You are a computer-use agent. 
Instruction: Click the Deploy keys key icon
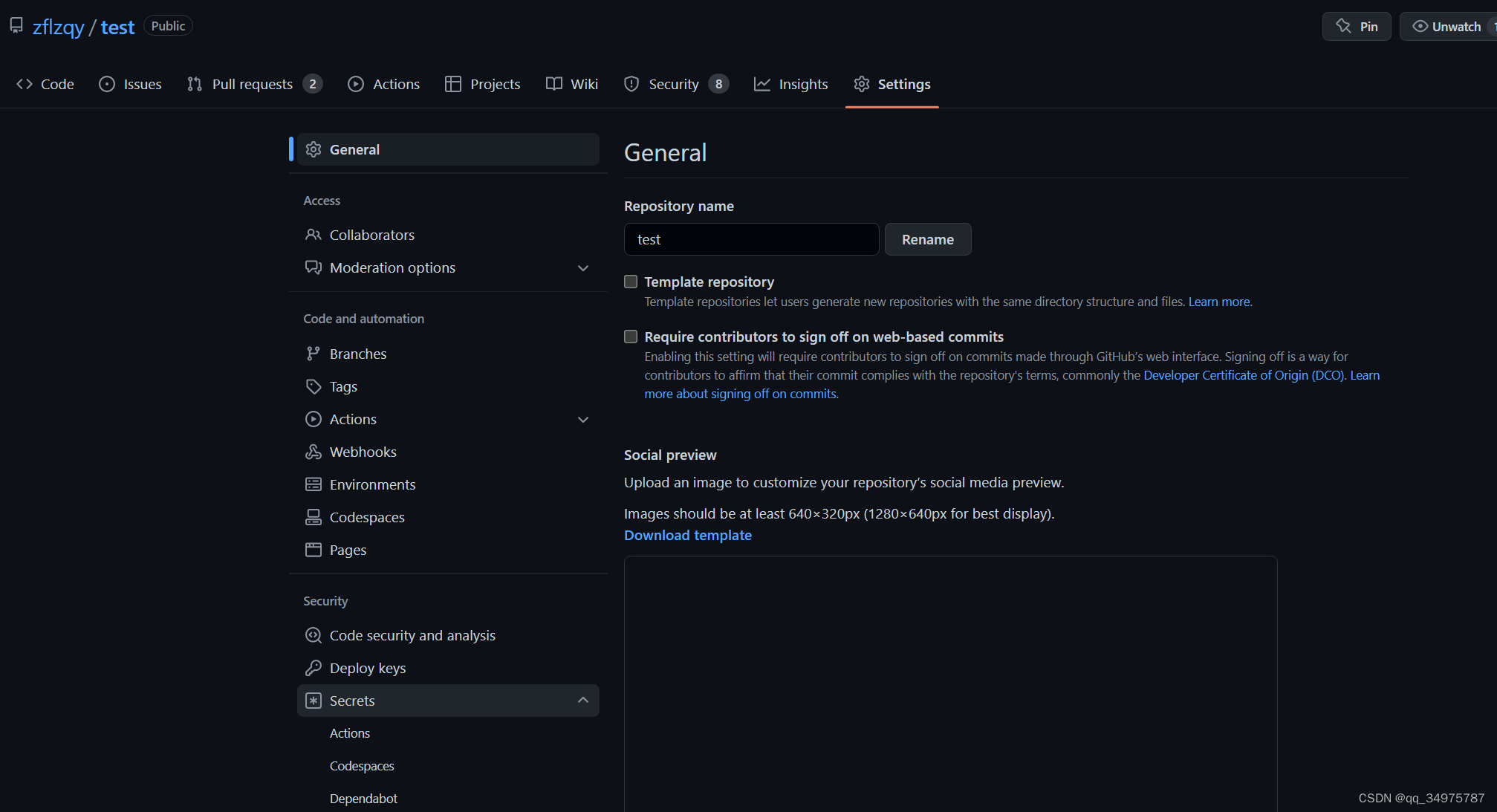(313, 668)
